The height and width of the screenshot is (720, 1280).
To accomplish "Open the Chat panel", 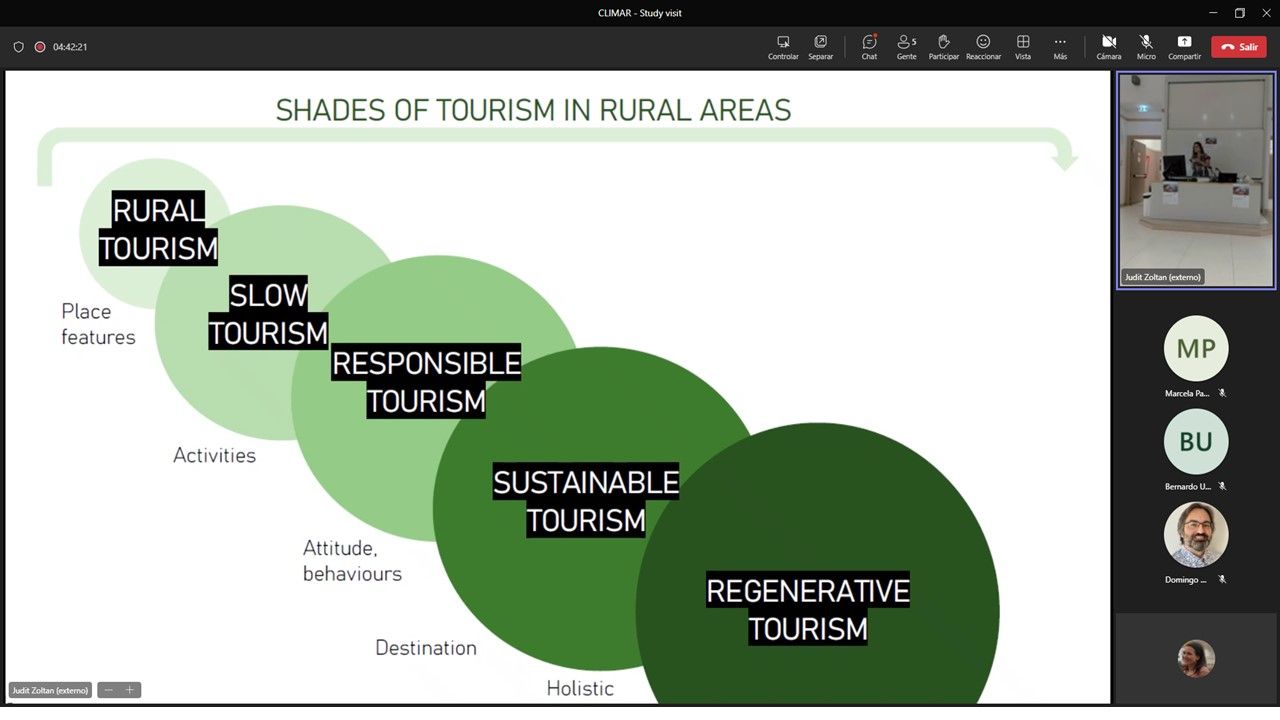I will (x=869, y=46).
